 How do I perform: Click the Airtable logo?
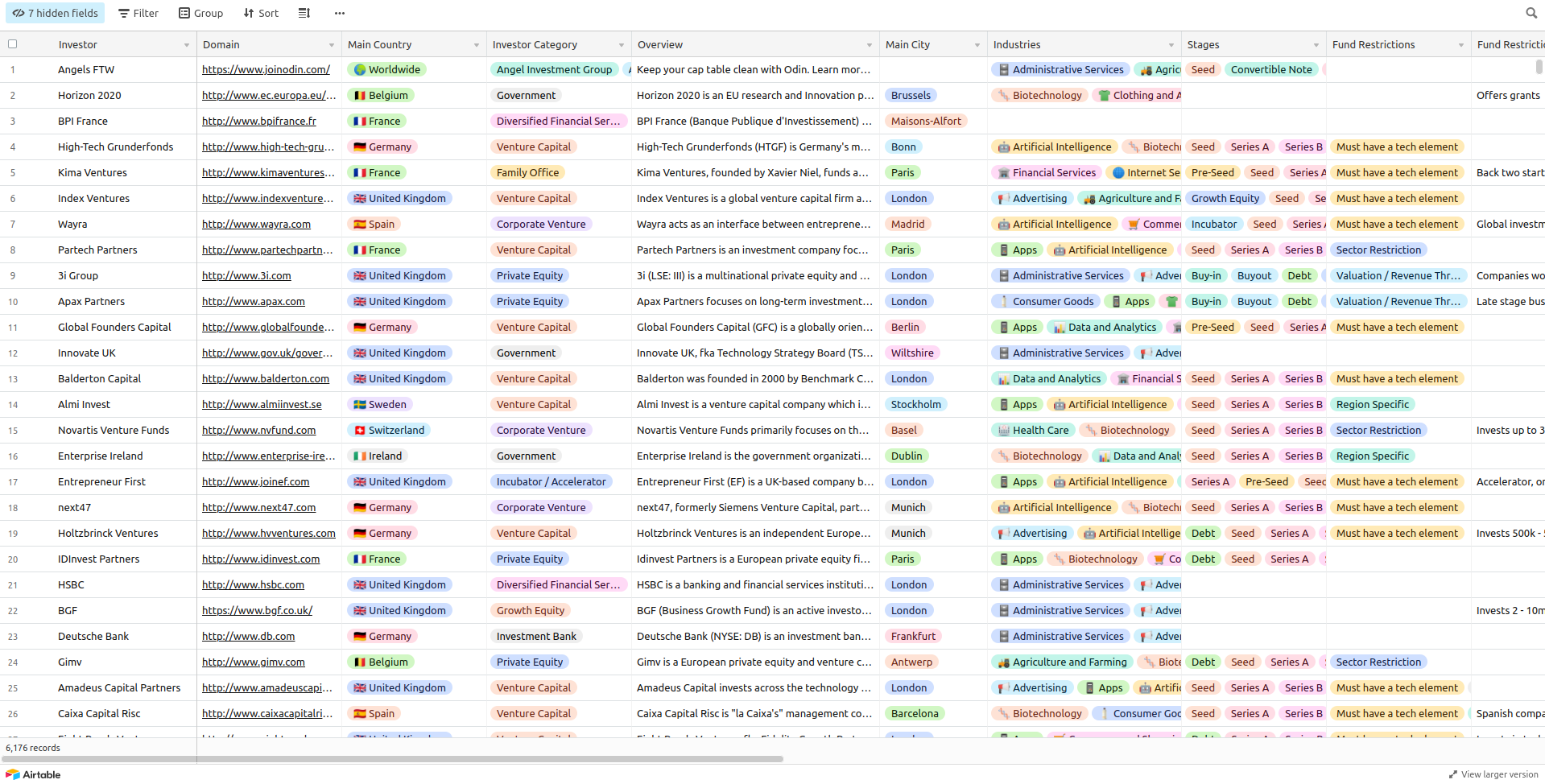click(x=33, y=774)
